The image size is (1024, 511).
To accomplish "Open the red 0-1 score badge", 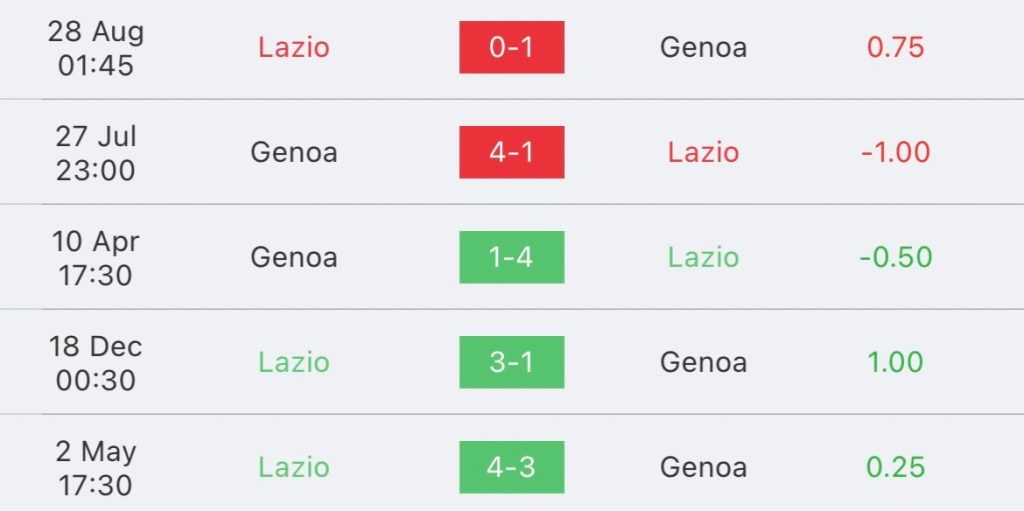I will pyautogui.click(x=511, y=47).
